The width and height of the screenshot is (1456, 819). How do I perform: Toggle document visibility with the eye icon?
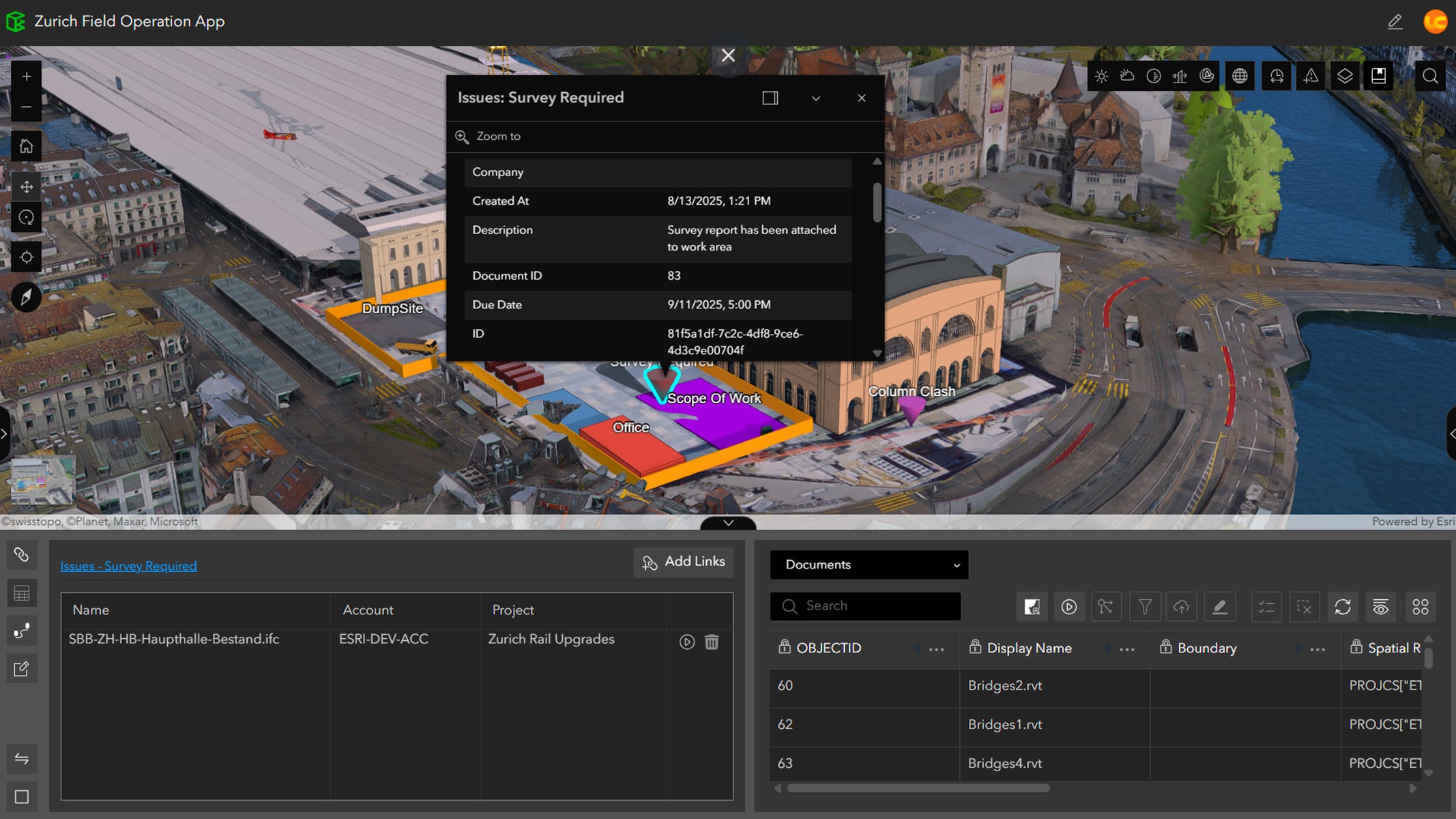pos(1381,606)
